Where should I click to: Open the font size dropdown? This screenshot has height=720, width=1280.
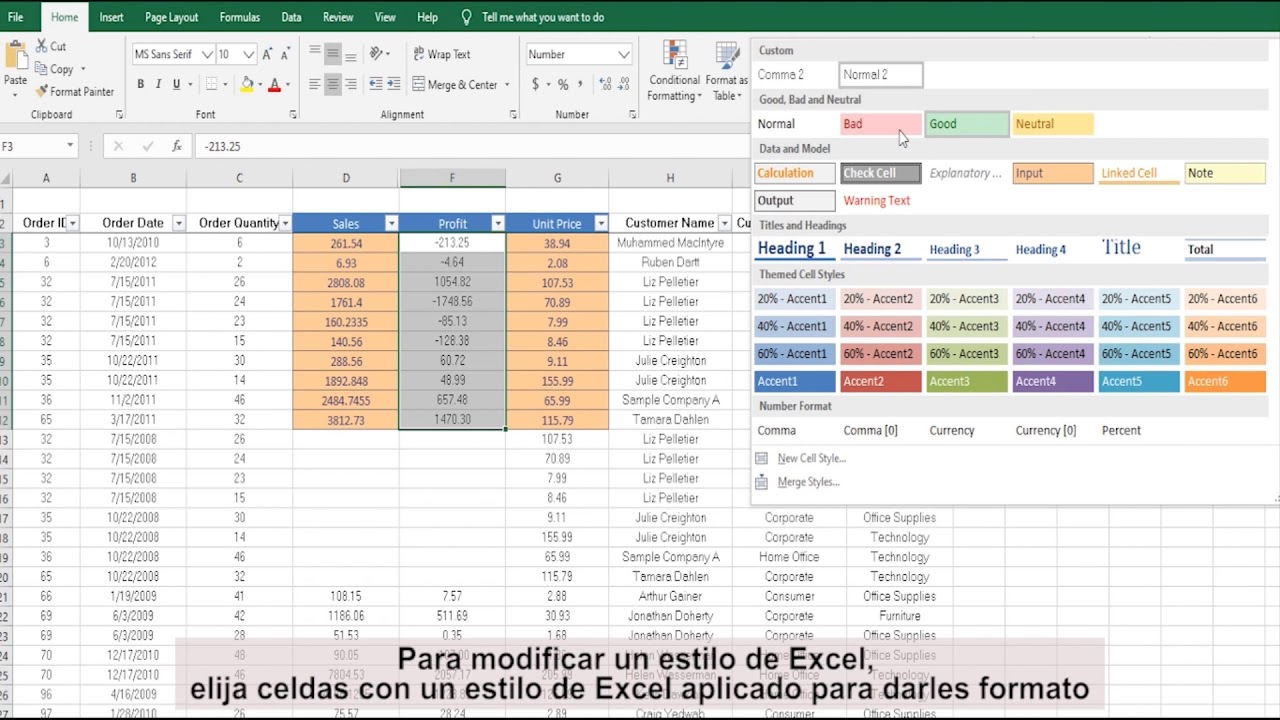tap(249, 54)
